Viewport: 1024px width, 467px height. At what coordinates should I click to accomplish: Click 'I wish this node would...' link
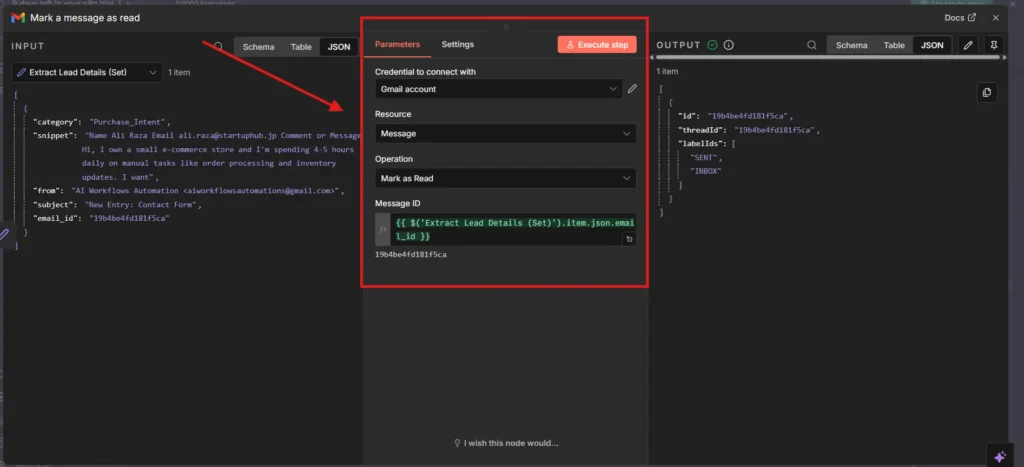(506, 443)
